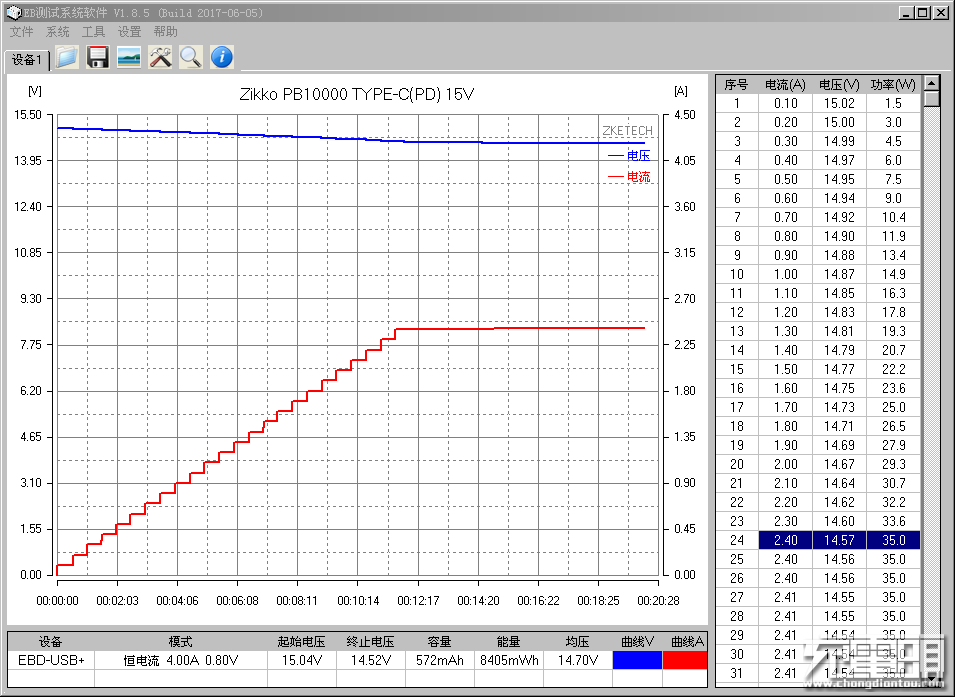Open the 文件 menu

pos(21,32)
